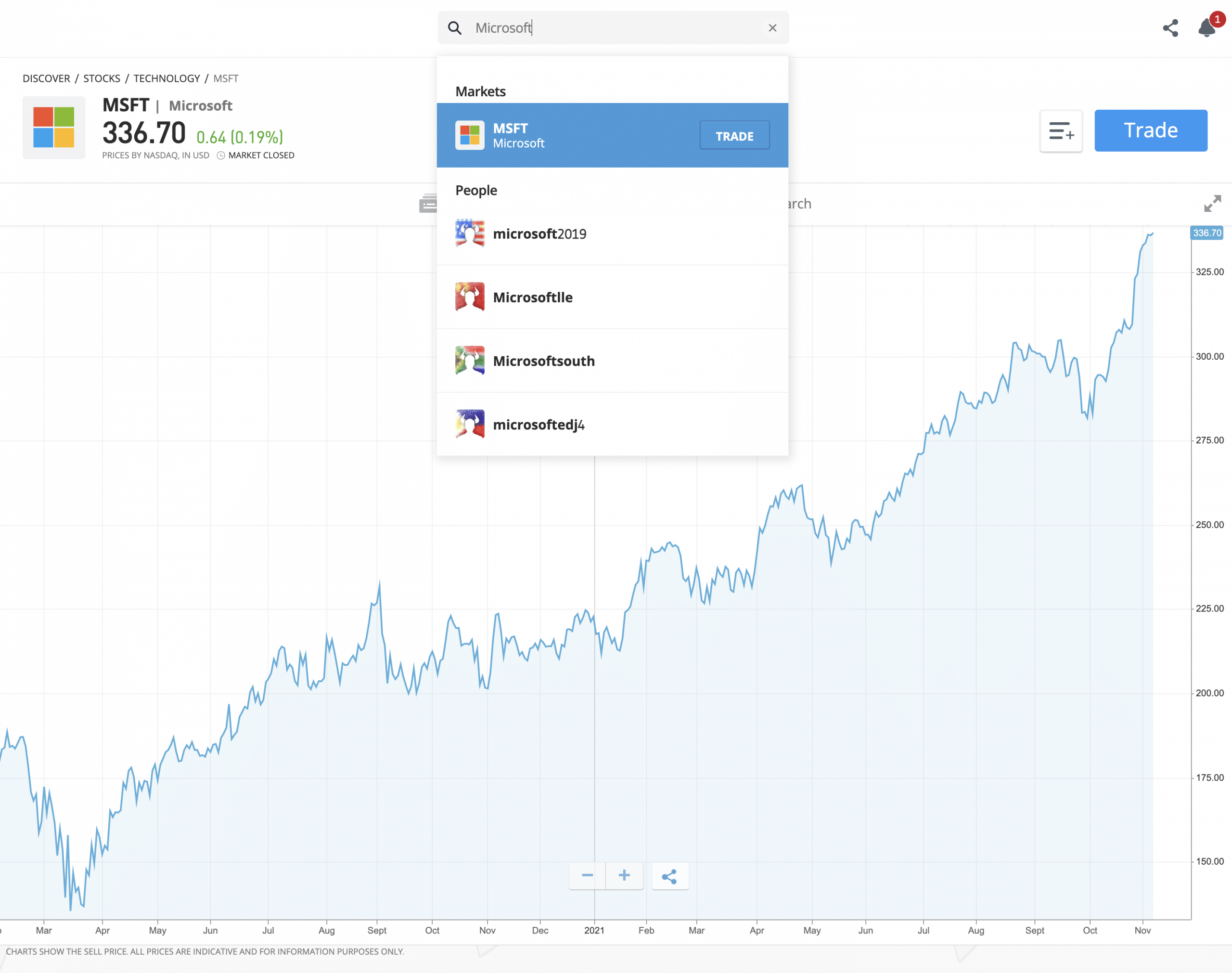The width and height of the screenshot is (1232, 973).
Task: Click TRADE in MSFT search result
Action: click(x=734, y=136)
